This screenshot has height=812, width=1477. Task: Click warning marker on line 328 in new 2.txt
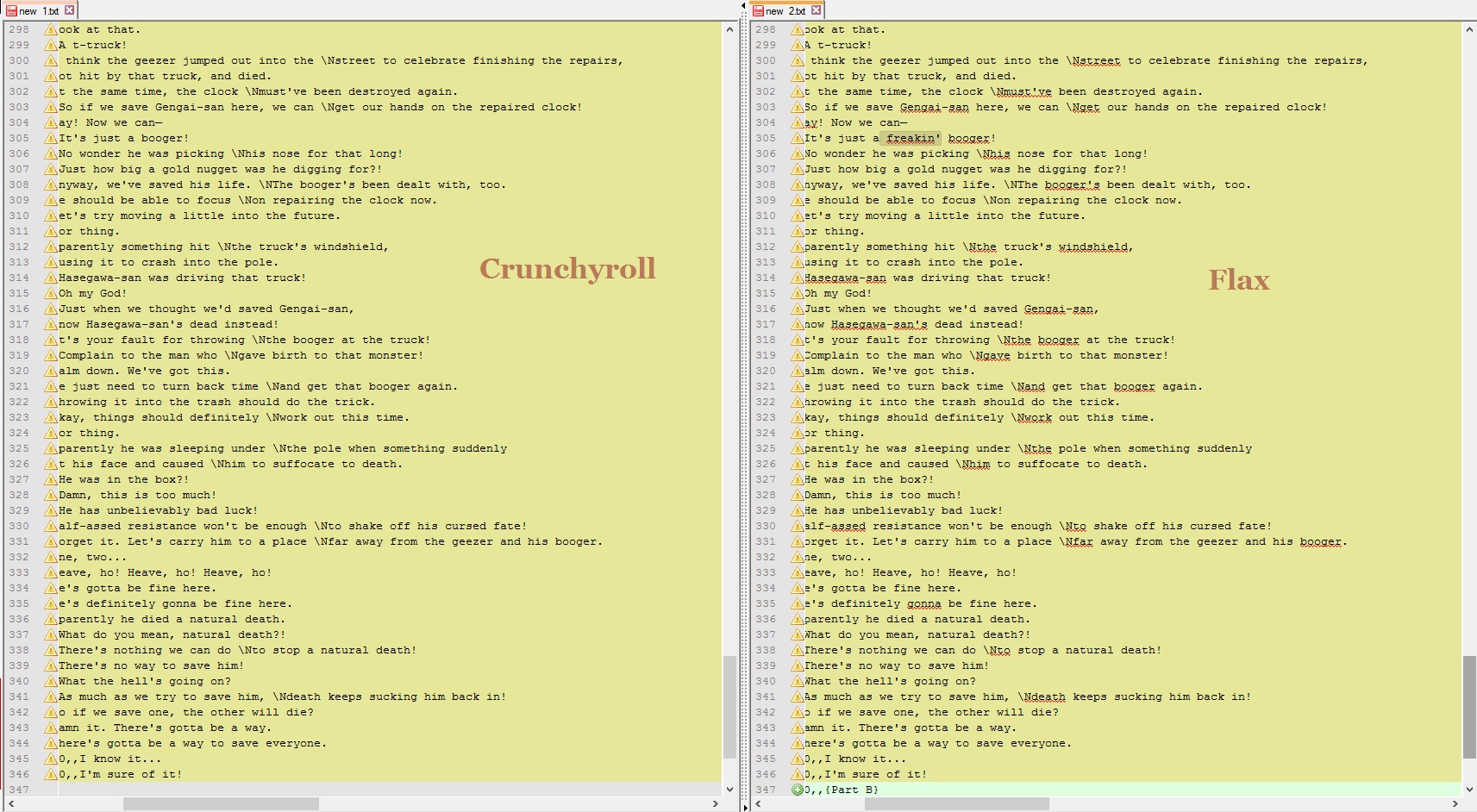(797, 495)
